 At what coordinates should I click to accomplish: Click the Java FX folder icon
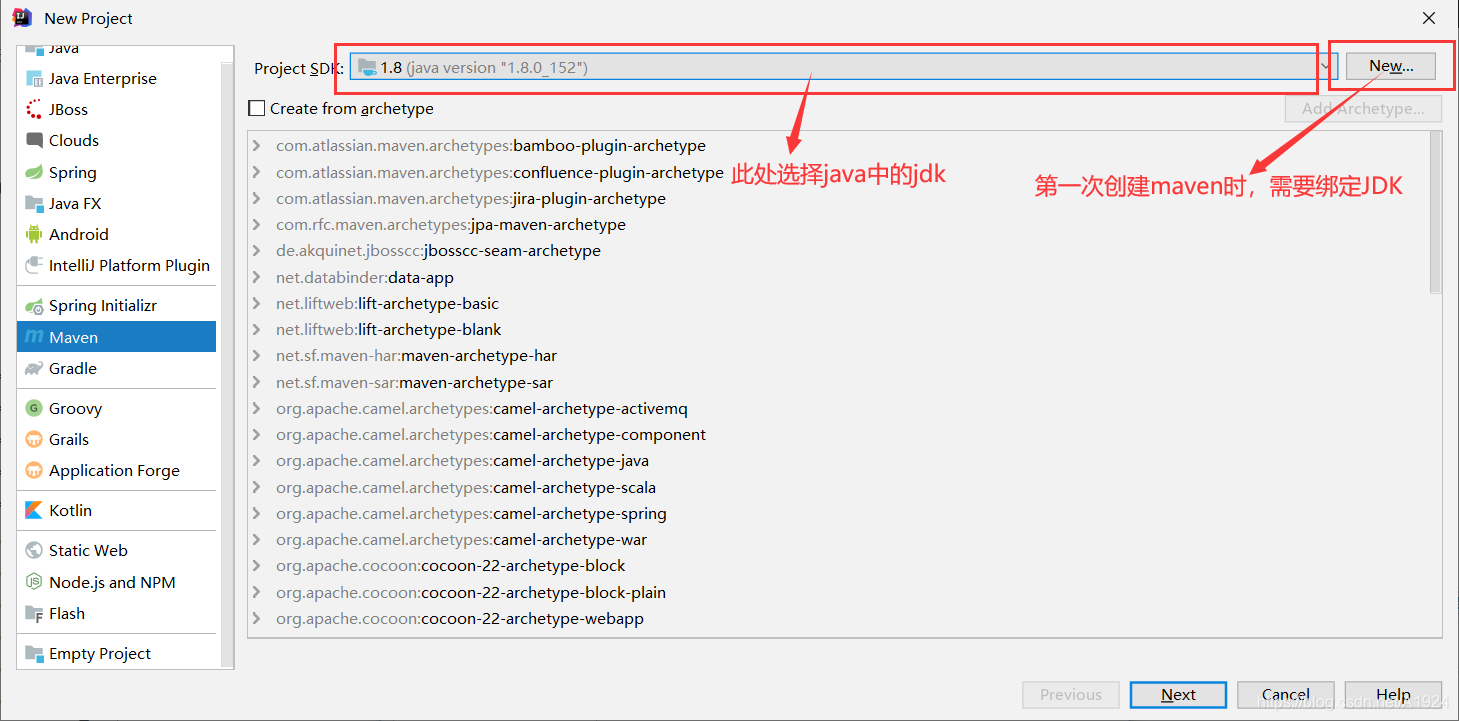tap(34, 203)
